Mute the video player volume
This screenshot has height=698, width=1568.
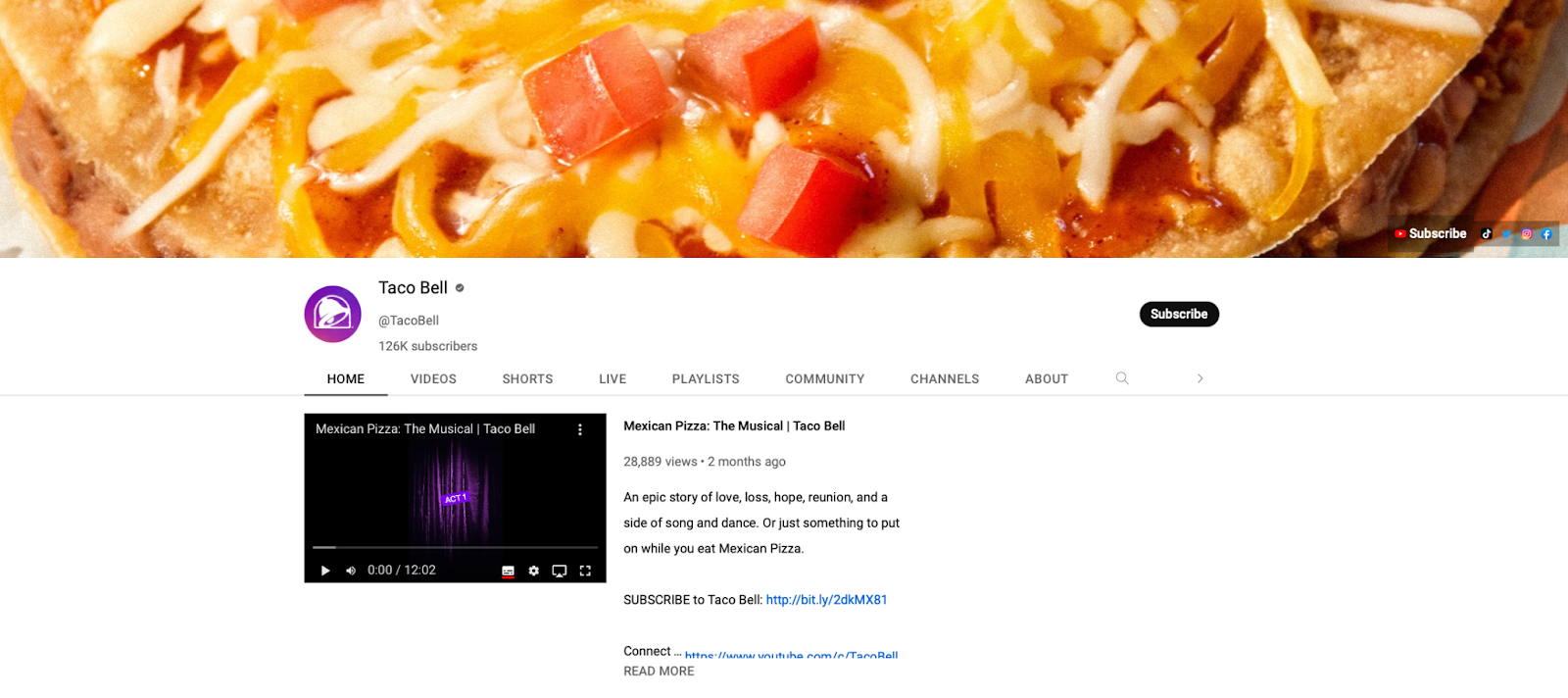tap(351, 571)
